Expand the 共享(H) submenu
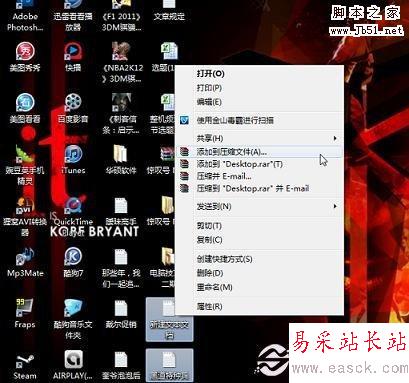 [259, 138]
